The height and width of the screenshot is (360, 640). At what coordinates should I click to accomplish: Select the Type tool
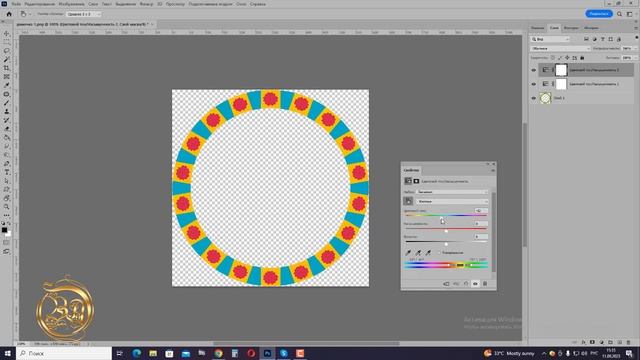(7, 172)
